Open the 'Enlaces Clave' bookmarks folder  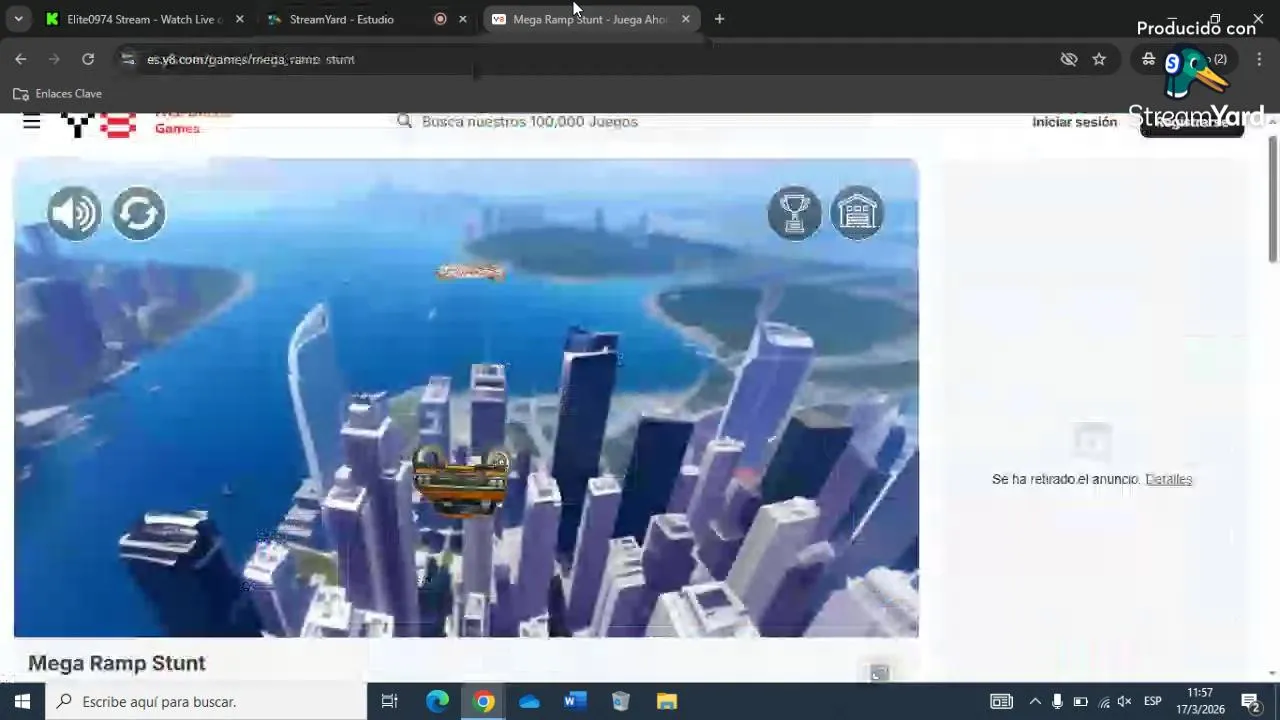click(57, 94)
